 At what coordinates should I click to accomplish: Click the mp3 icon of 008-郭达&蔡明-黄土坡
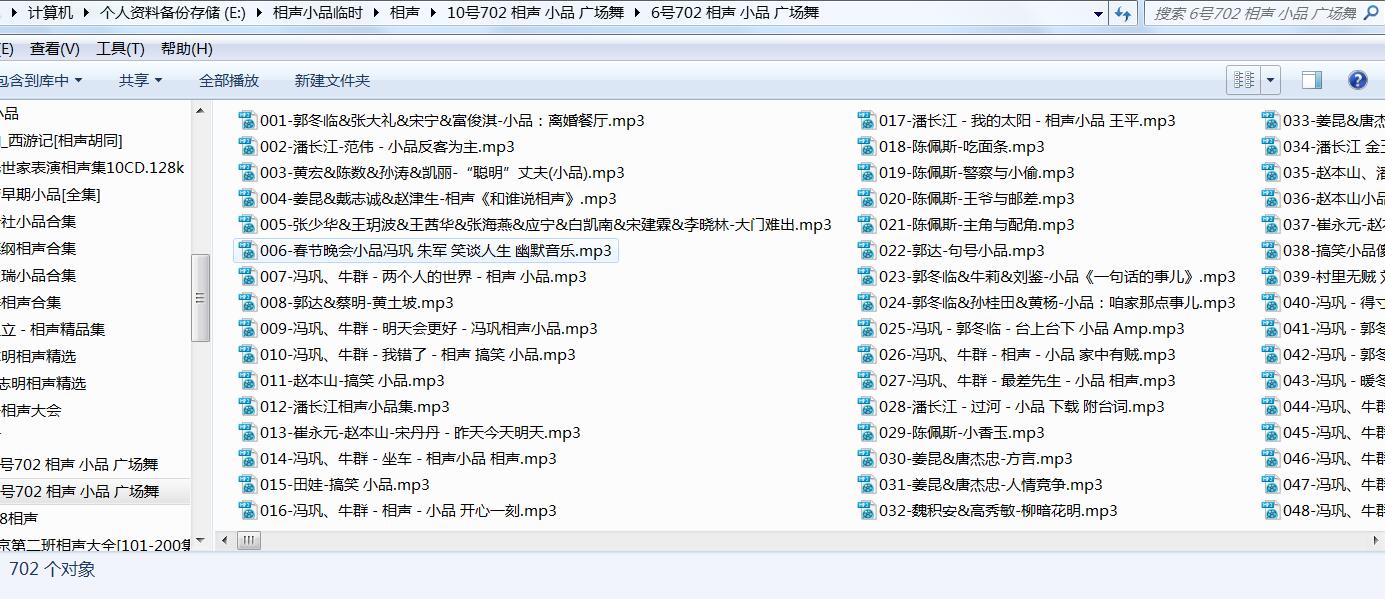click(x=247, y=302)
